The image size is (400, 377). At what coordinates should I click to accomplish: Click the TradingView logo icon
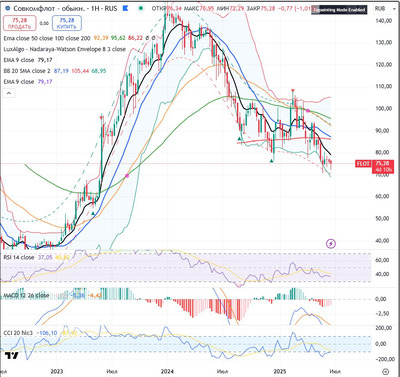point(12,356)
